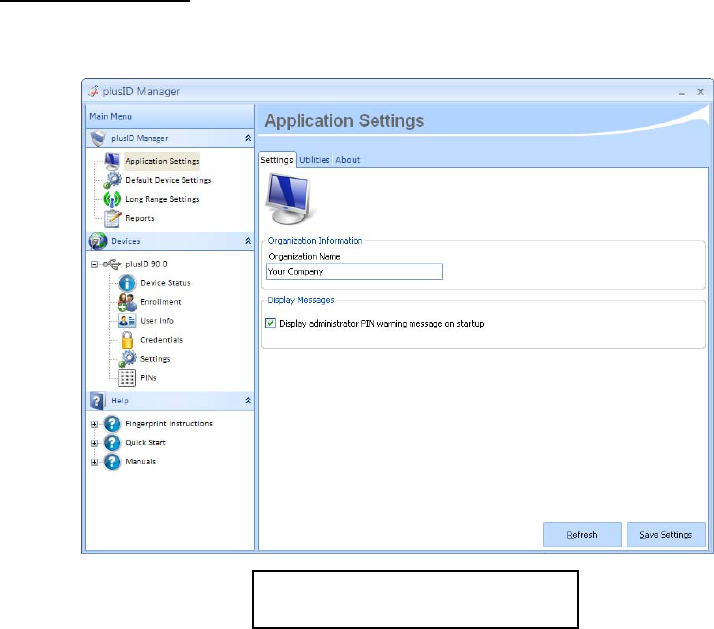714x629 pixels.
Task: Collapse the Help section
Action: pyautogui.click(x=248, y=400)
